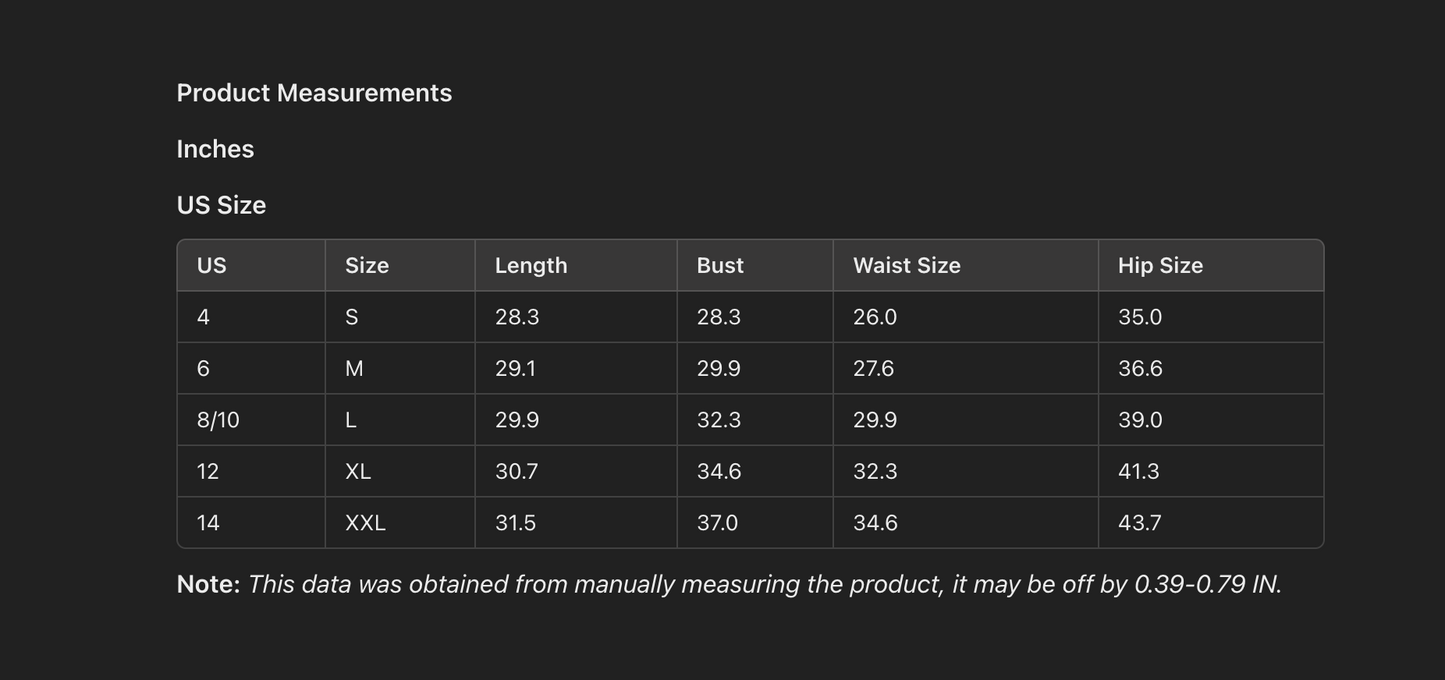
Task: Click the Bust column header
Action: click(720, 266)
